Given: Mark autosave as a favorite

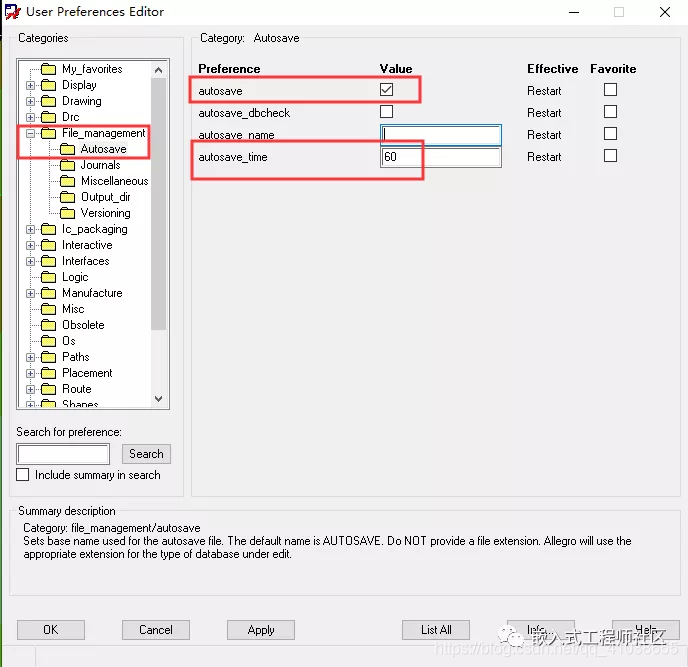Looking at the screenshot, I should tap(610, 90).
